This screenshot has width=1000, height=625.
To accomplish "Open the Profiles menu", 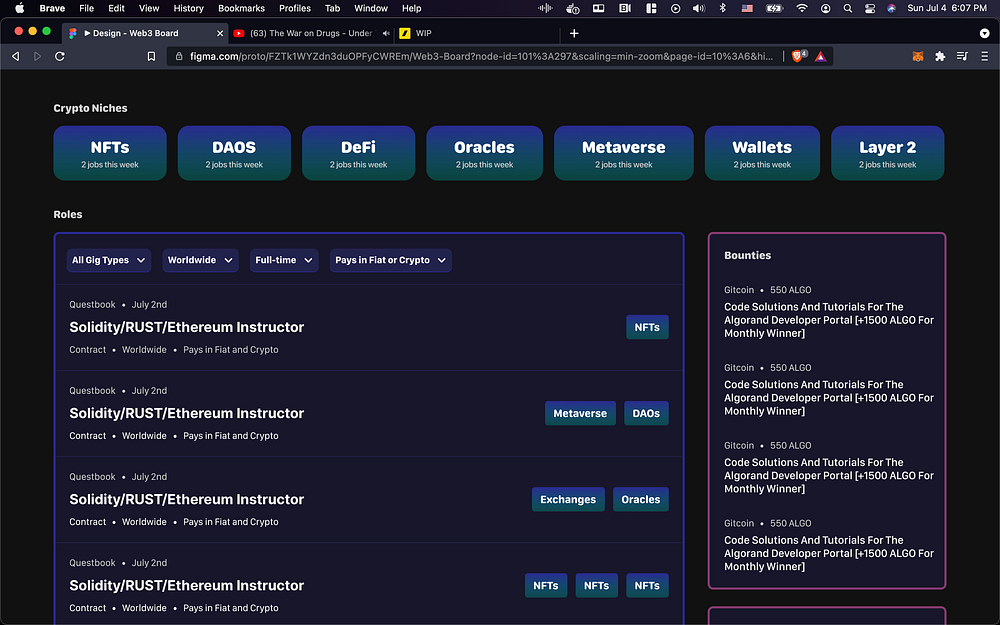I will click(295, 8).
